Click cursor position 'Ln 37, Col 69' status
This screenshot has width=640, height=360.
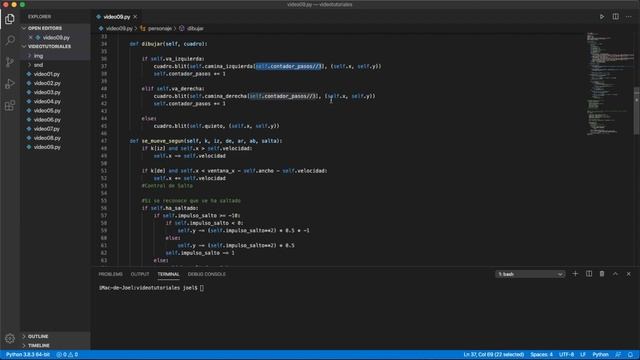click(x=493, y=355)
